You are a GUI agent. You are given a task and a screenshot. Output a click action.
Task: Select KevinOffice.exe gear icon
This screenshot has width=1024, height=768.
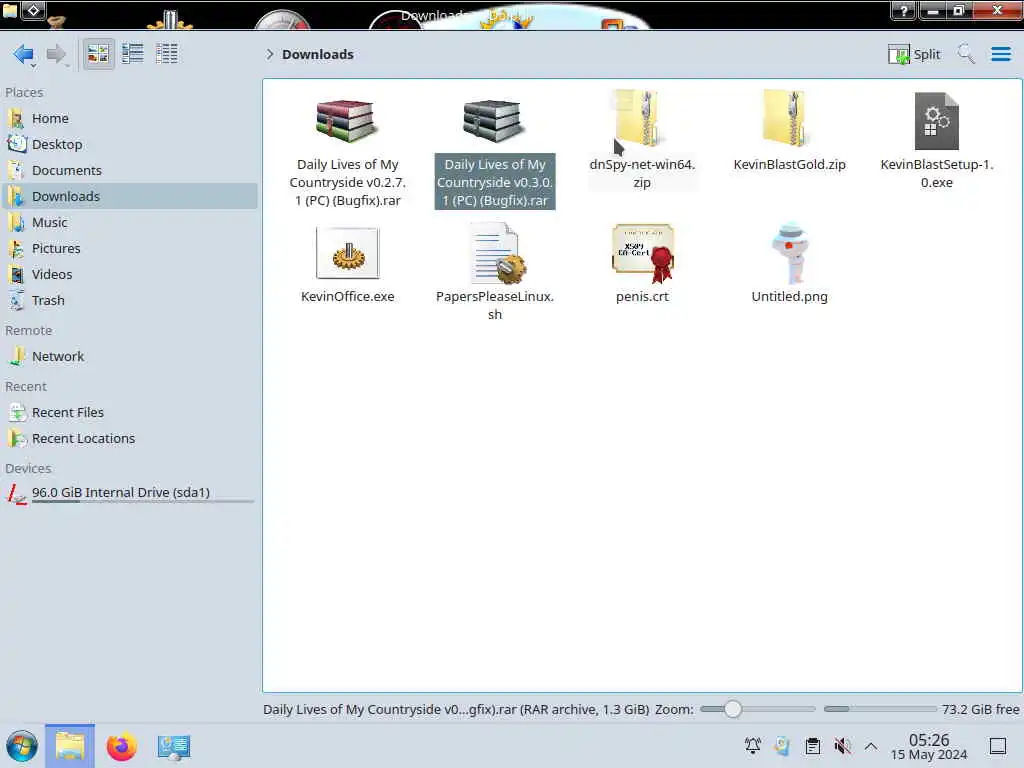tap(347, 253)
